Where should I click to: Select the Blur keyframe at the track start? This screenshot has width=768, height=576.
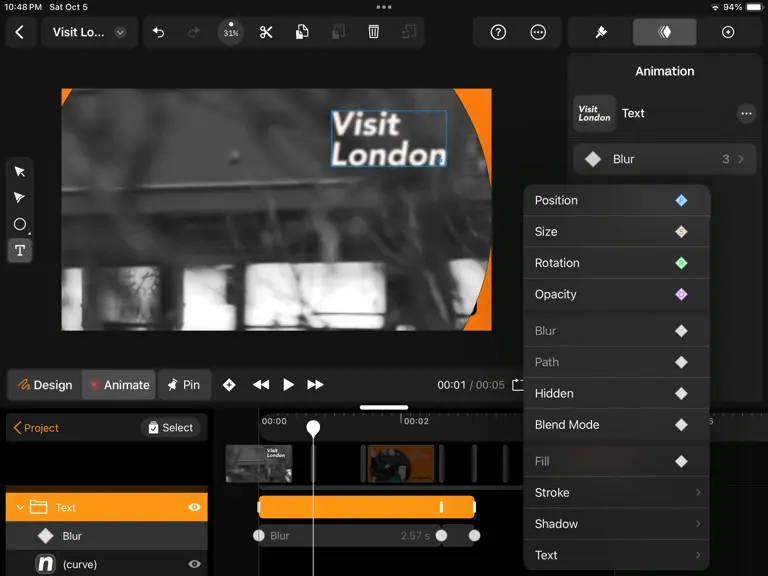tap(259, 536)
